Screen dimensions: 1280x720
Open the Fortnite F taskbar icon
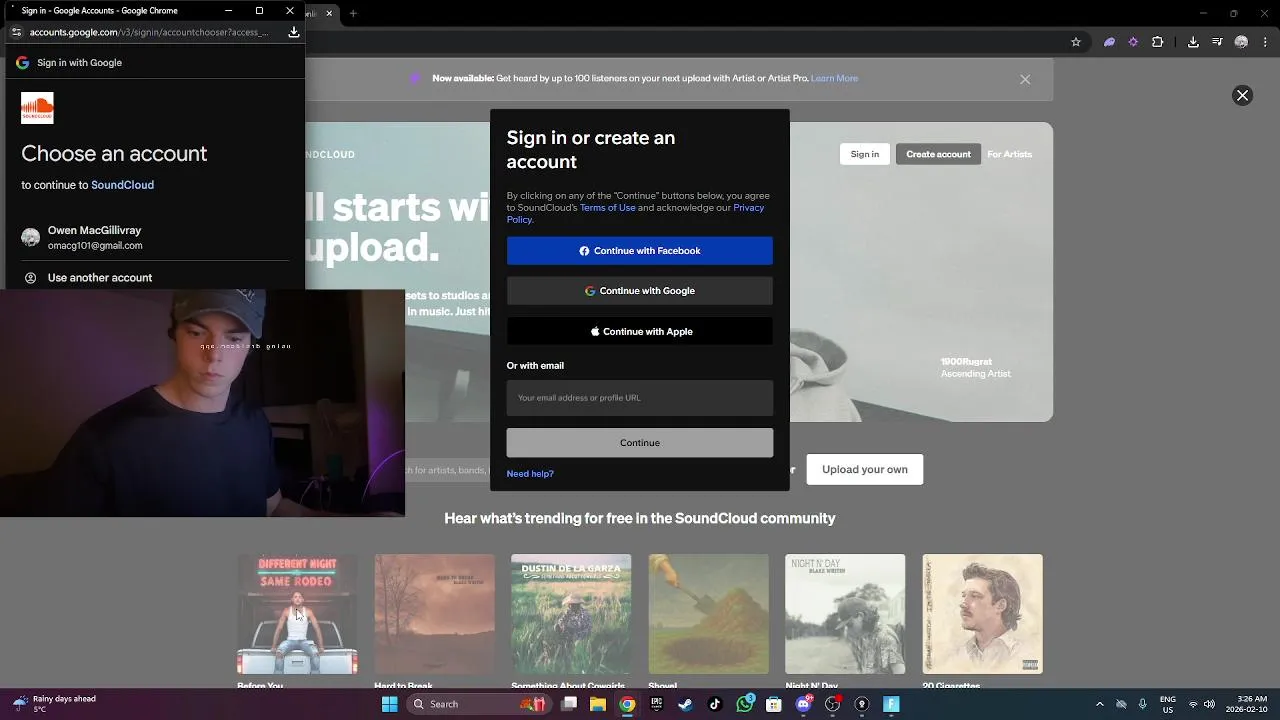point(891,704)
